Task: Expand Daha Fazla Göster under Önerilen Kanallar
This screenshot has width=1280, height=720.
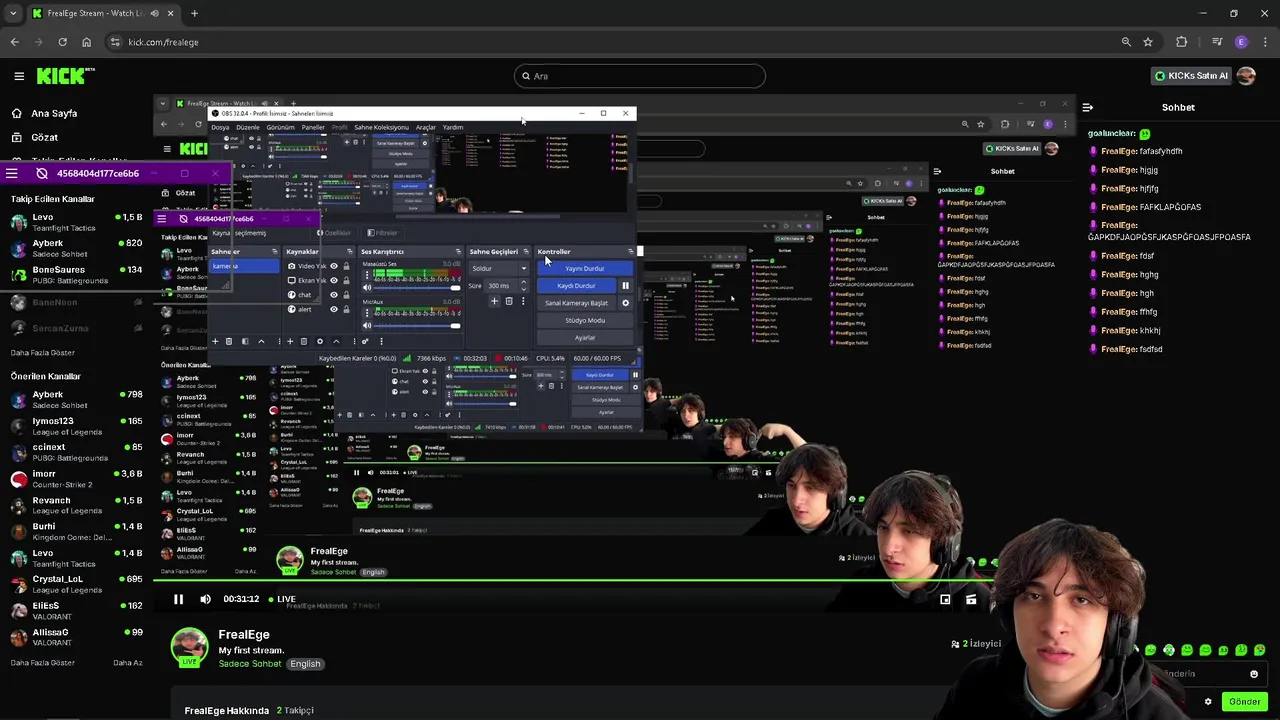Action: (x=42, y=662)
